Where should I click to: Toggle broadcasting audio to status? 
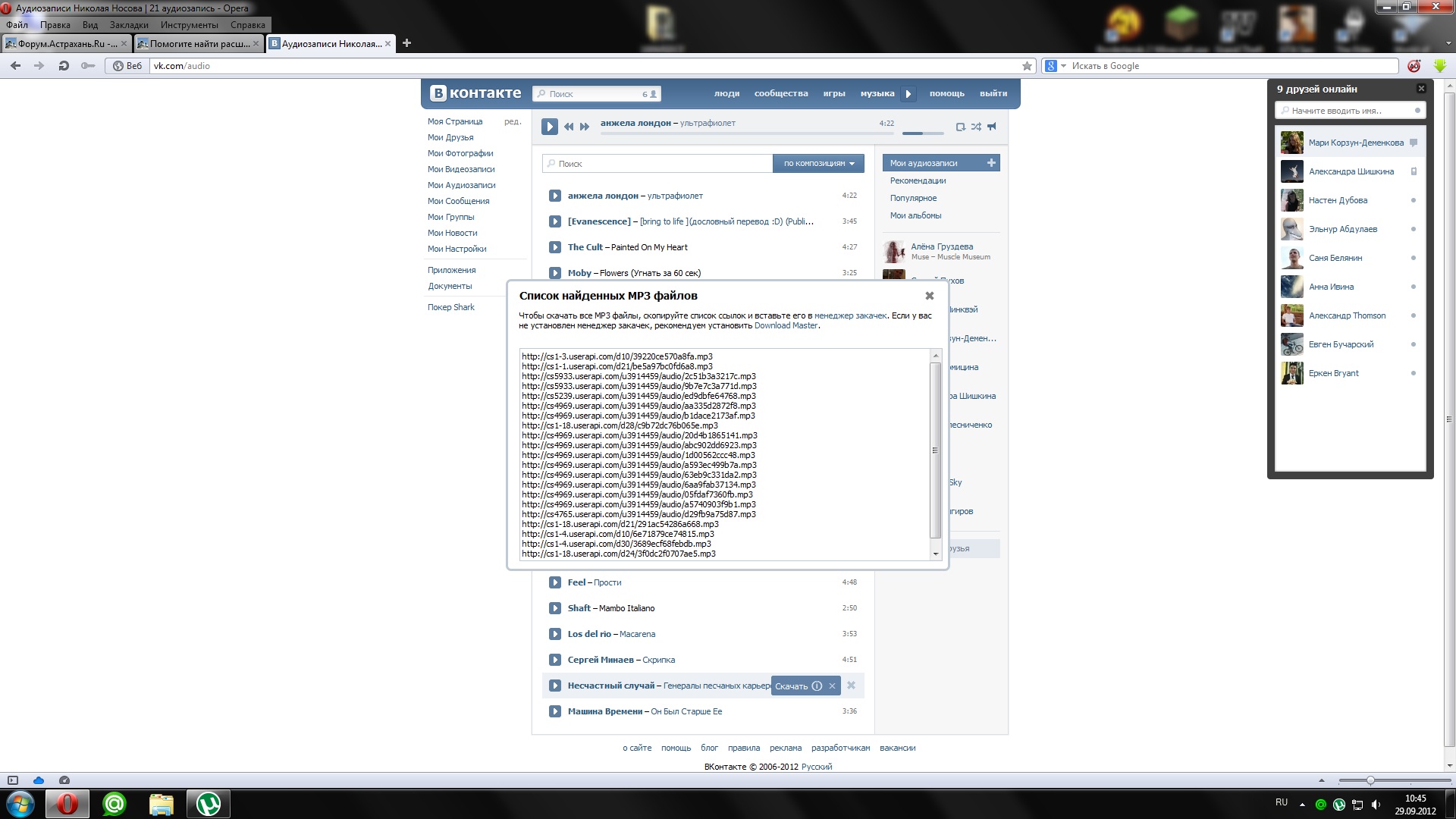(991, 127)
